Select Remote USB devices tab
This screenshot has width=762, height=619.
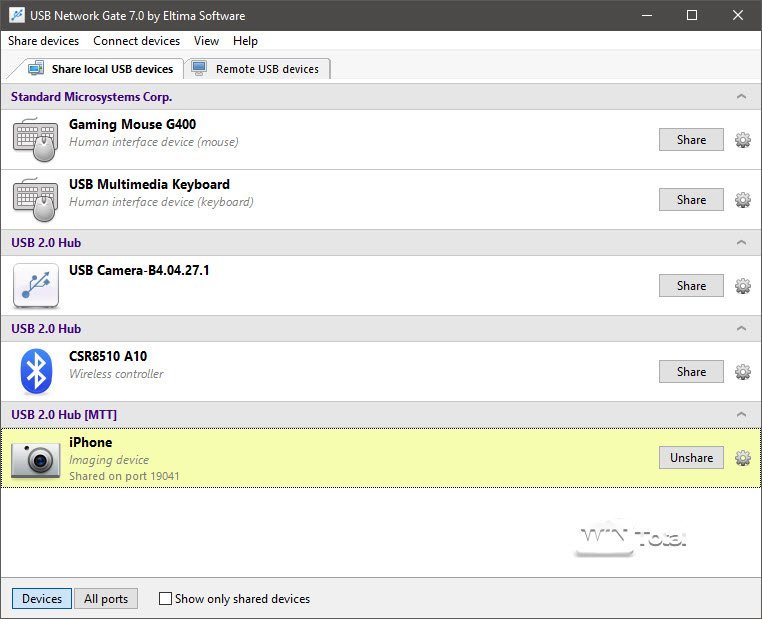pyautogui.click(x=256, y=69)
